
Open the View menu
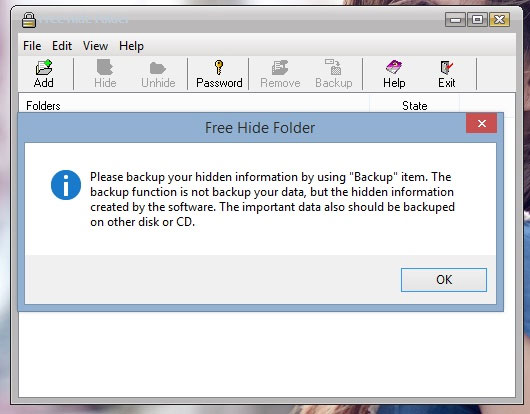point(95,46)
